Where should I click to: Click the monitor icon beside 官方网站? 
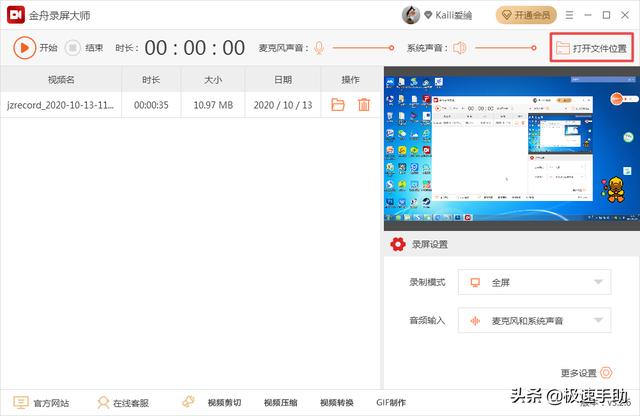(21, 403)
